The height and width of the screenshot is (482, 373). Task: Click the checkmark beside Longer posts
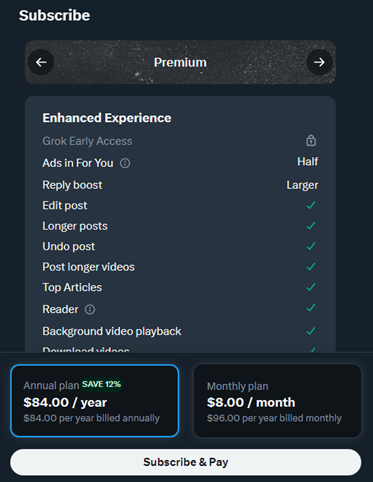[x=311, y=226]
